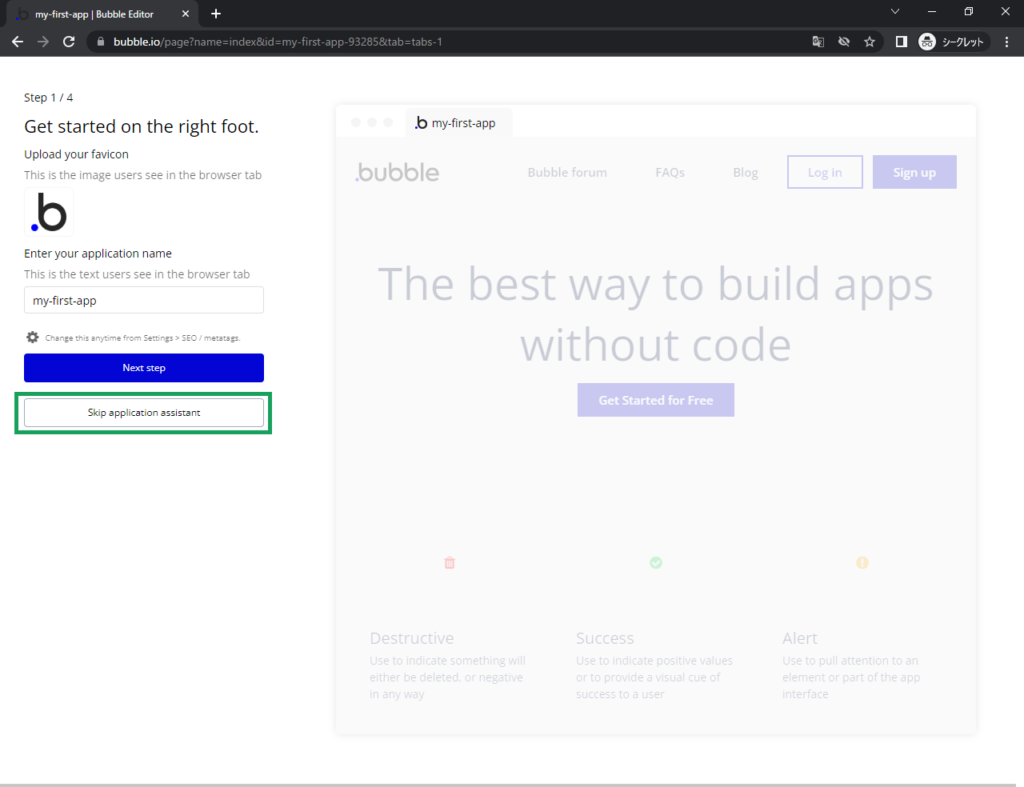Click the red trash Destructive icon

[x=449, y=563]
